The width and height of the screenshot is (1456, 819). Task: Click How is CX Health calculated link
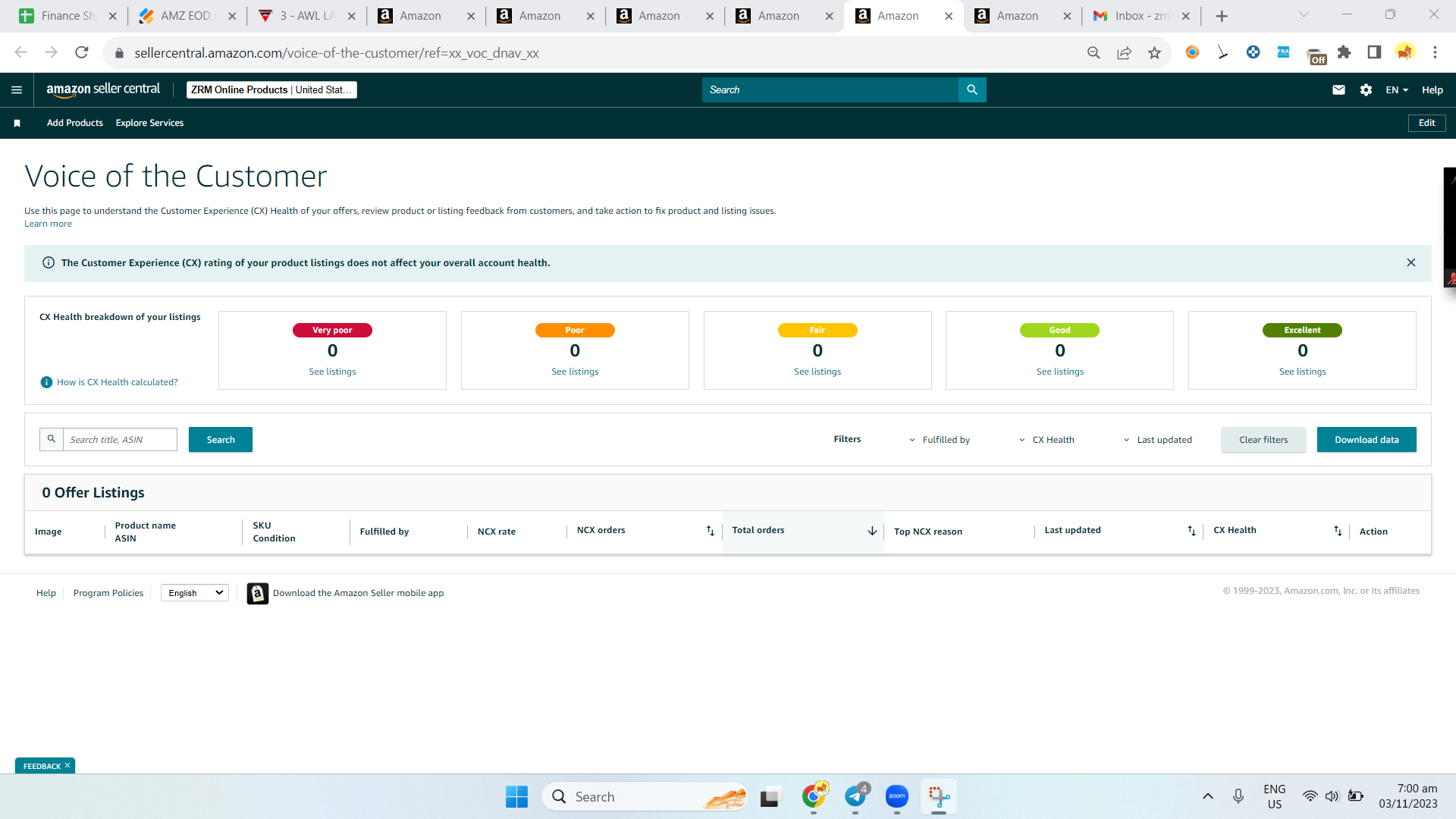click(x=118, y=382)
